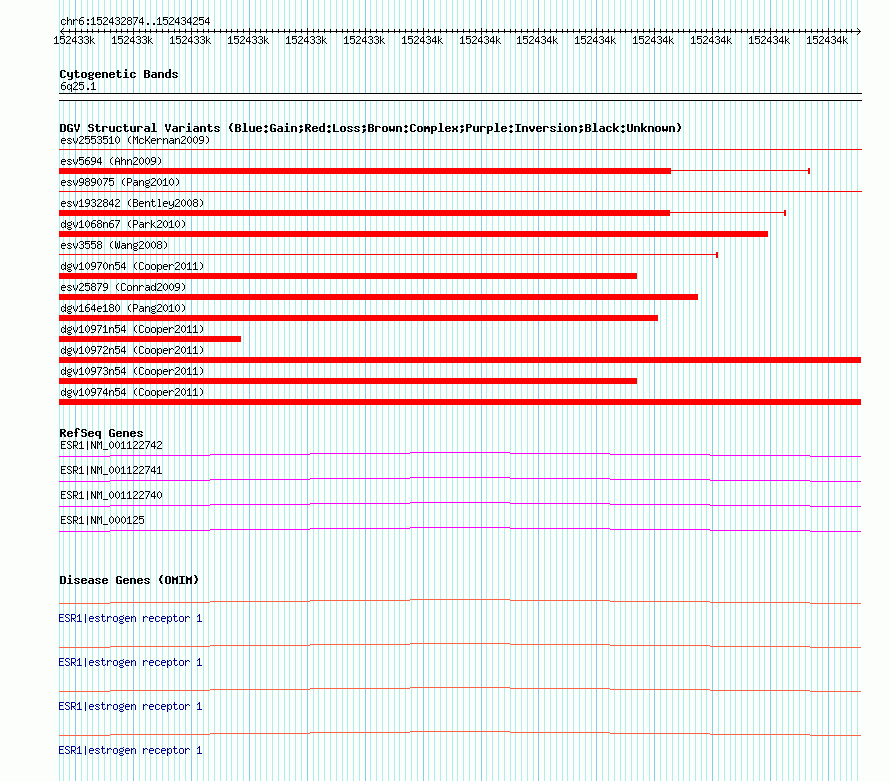Click the red bar under dgv10973n54
This screenshot has height=781, width=890.
(348, 381)
